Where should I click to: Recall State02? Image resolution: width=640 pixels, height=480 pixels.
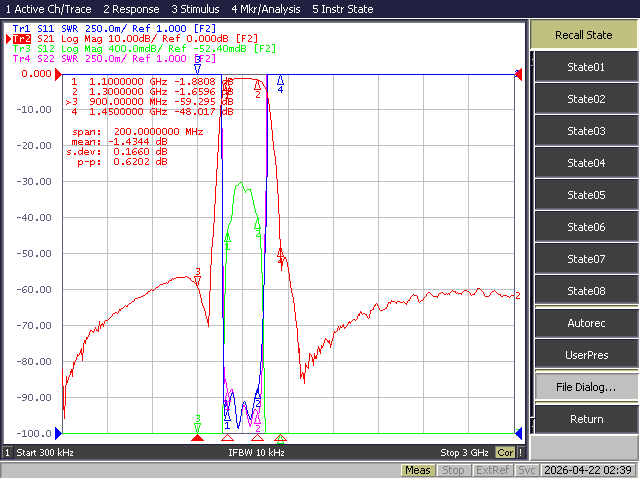pos(586,99)
